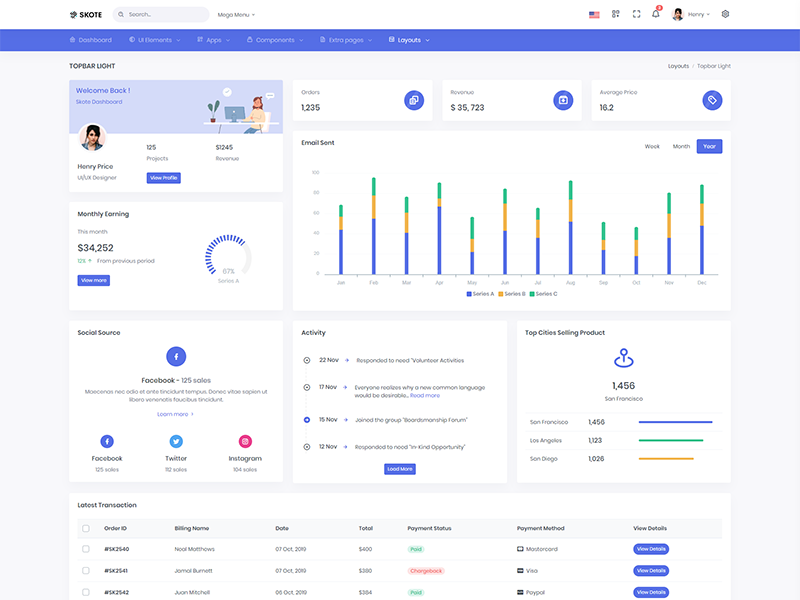800x600 pixels.
Task: Click the View Profile button
Action: point(163,178)
